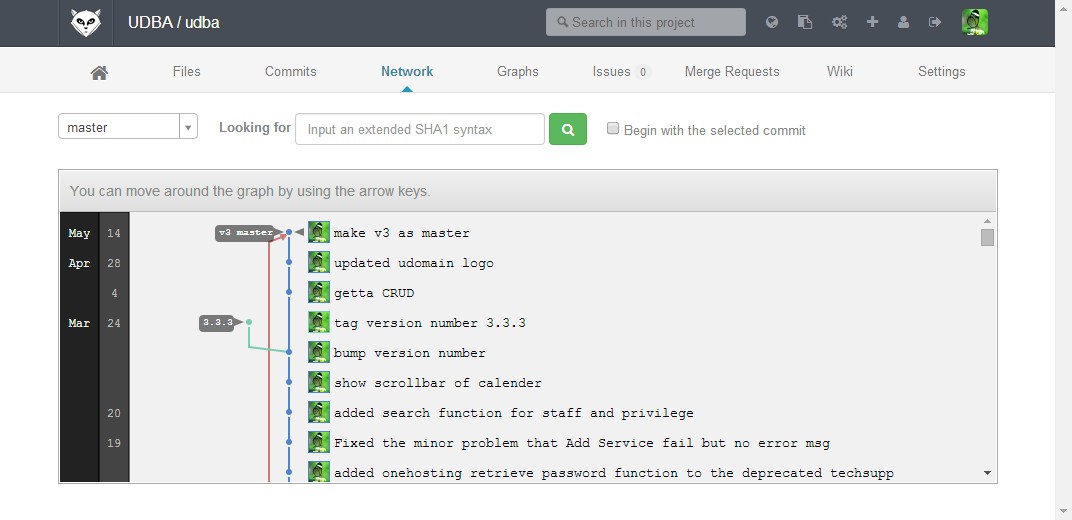
Task: Focus the extended SHA1 syntax input
Action: coord(420,129)
